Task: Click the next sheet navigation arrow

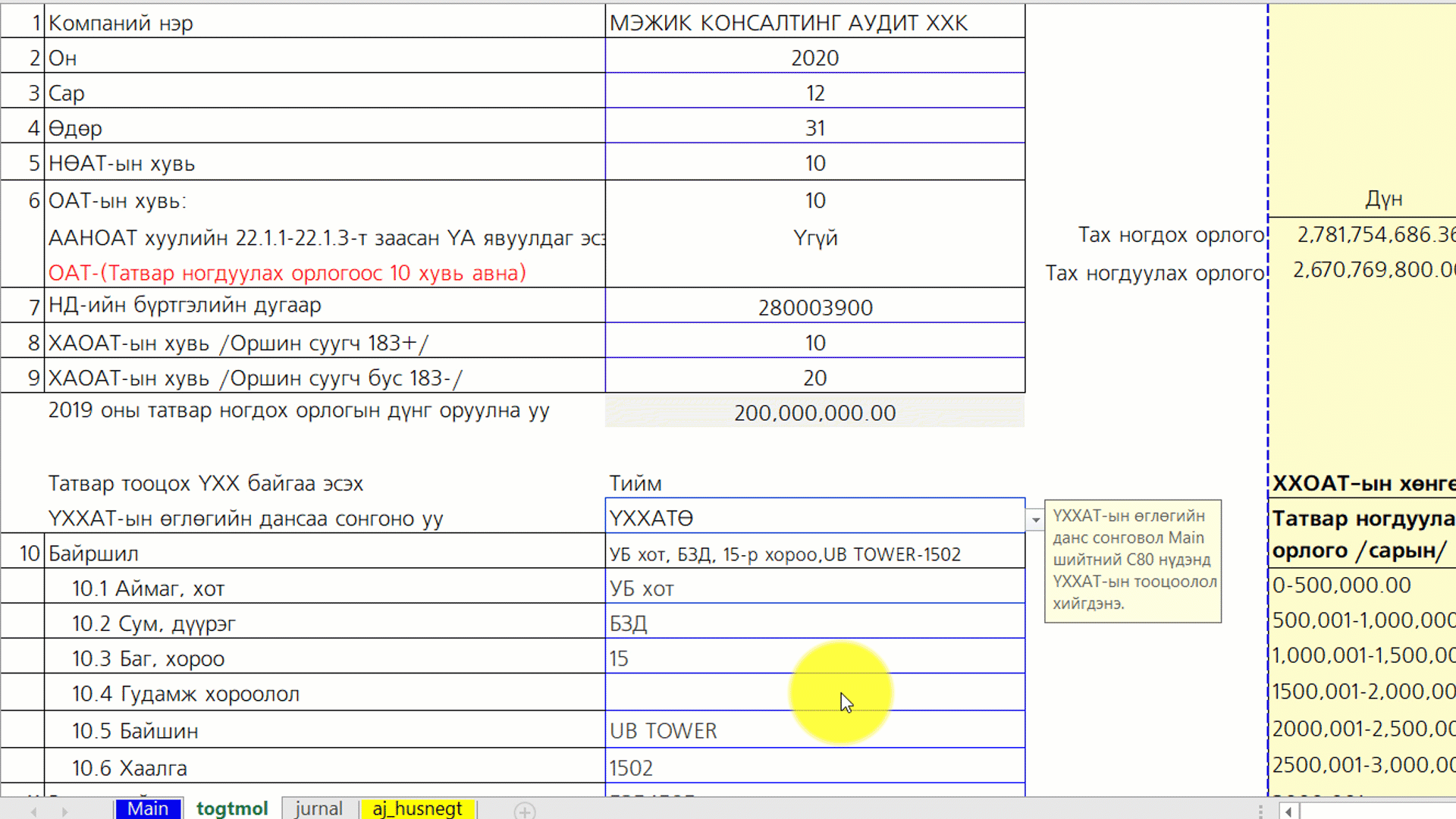Action: tap(65, 811)
